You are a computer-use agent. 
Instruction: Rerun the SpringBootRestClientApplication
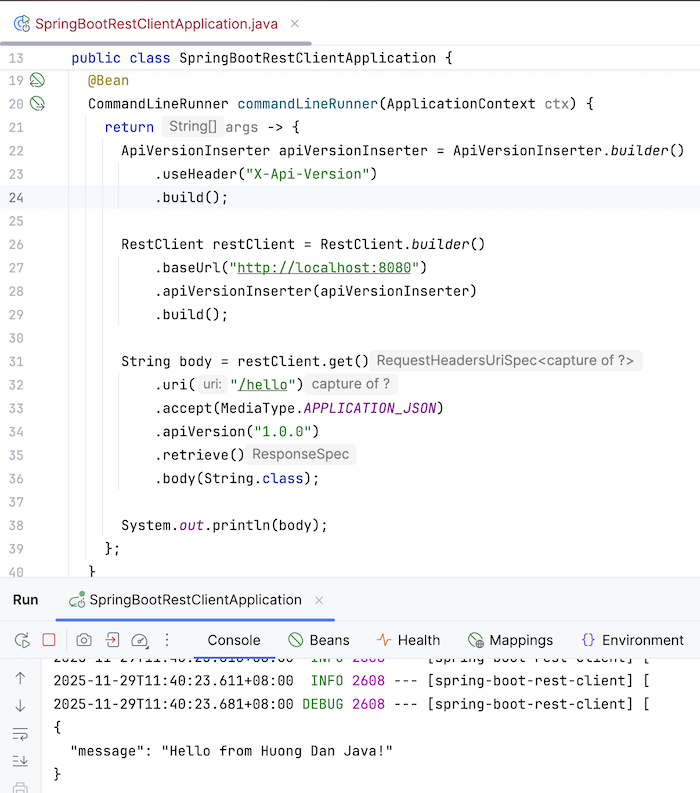tap(21, 640)
